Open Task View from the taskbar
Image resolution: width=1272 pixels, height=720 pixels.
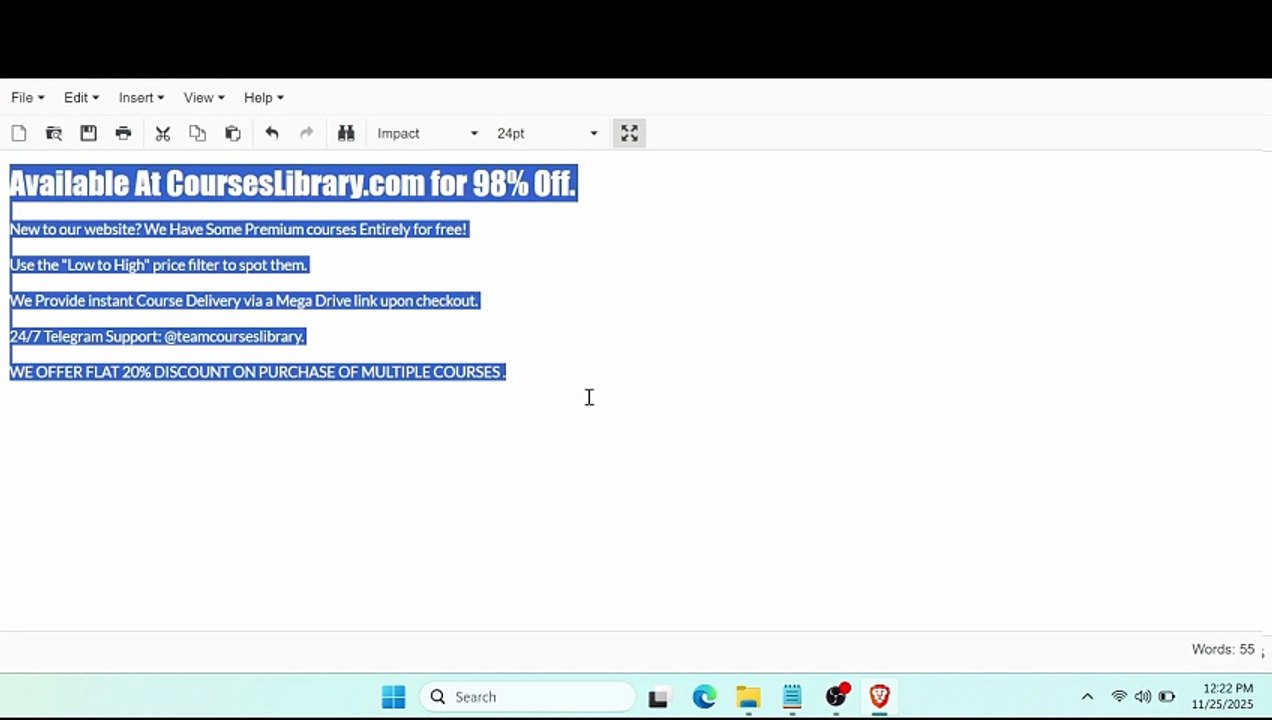point(658,697)
